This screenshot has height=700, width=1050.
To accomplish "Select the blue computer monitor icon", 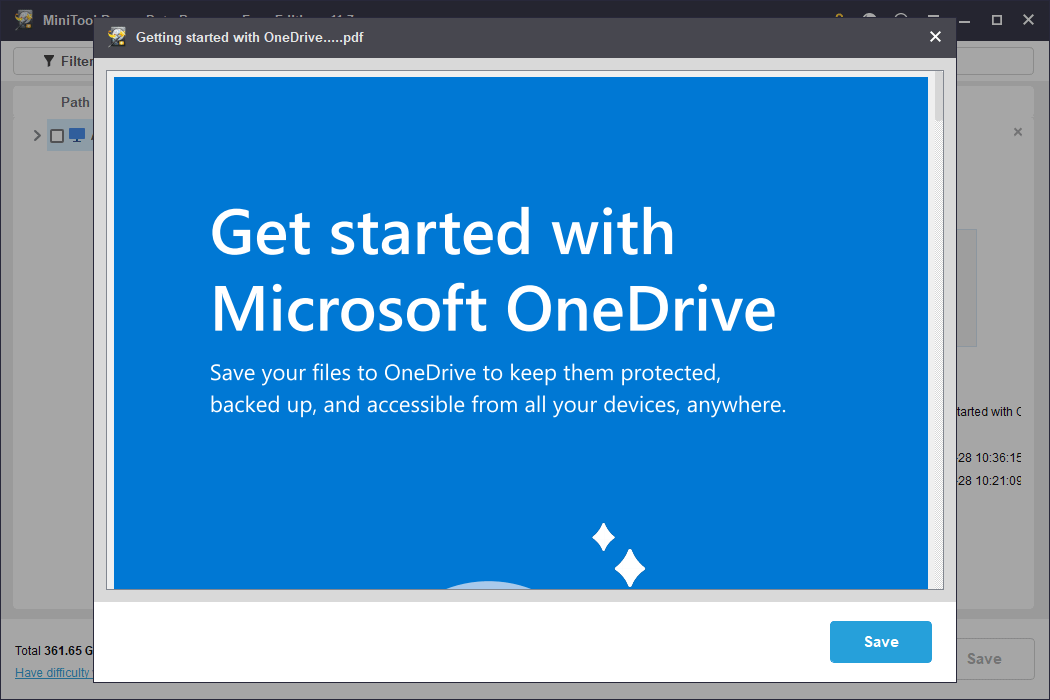I will click(77, 135).
